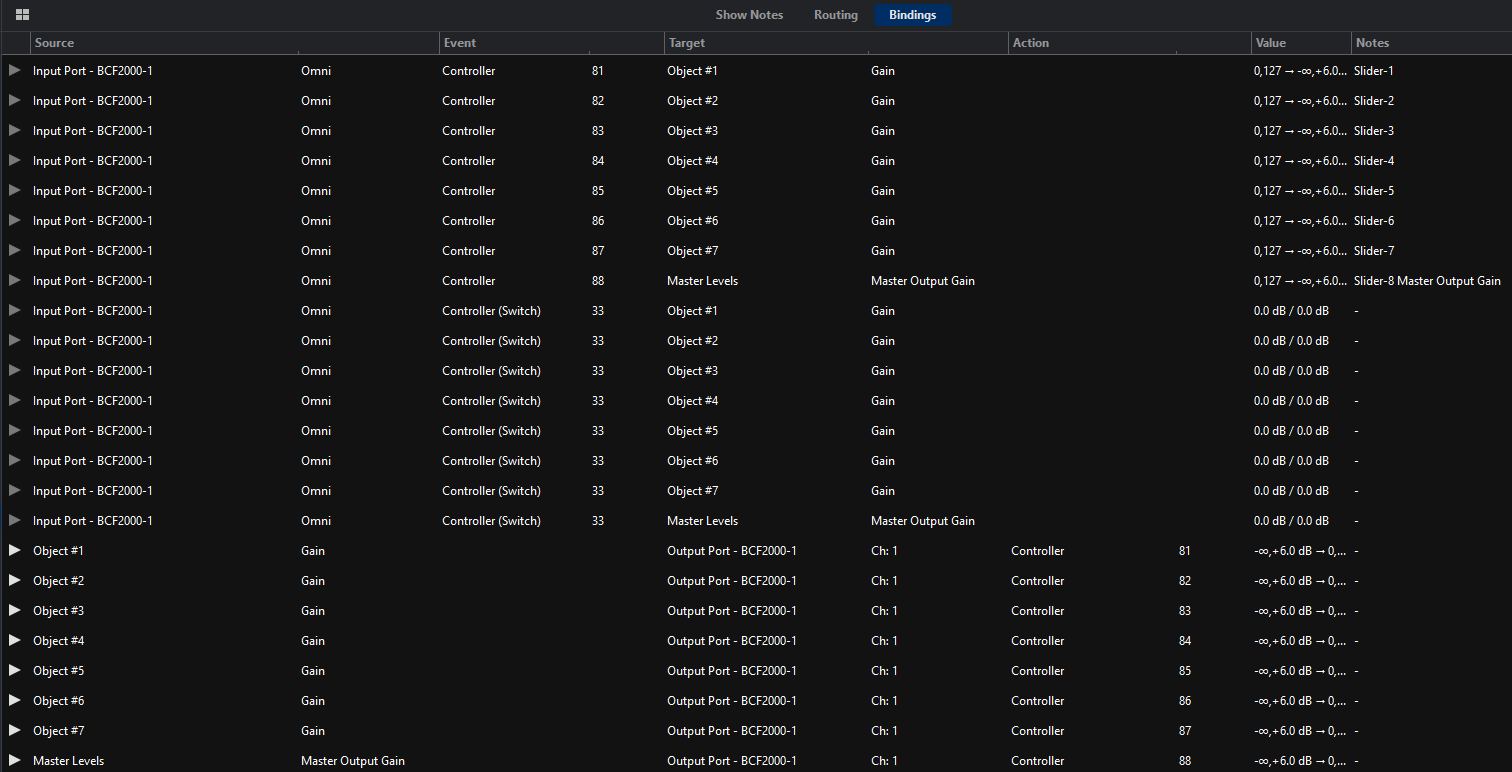Select the Slider-7 note cell
This screenshot has width=1512, height=772.
pyautogui.click(x=1374, y=251)
